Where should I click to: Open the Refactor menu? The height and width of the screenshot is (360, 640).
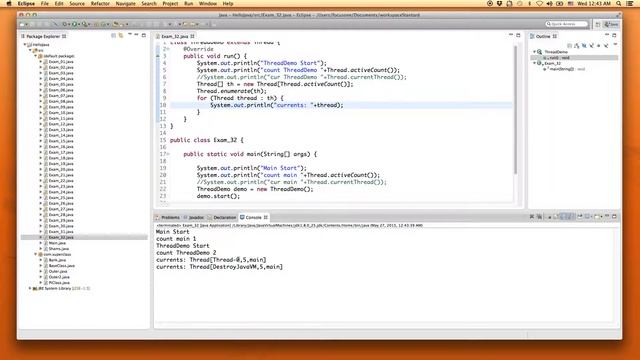pos(100,3)
